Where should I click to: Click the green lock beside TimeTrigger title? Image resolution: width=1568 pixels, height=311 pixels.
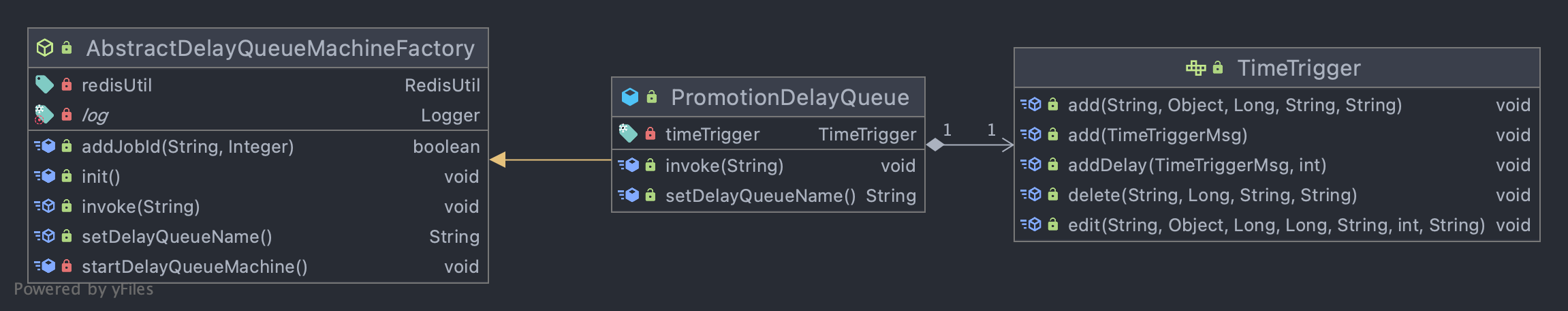[1218, 68]
